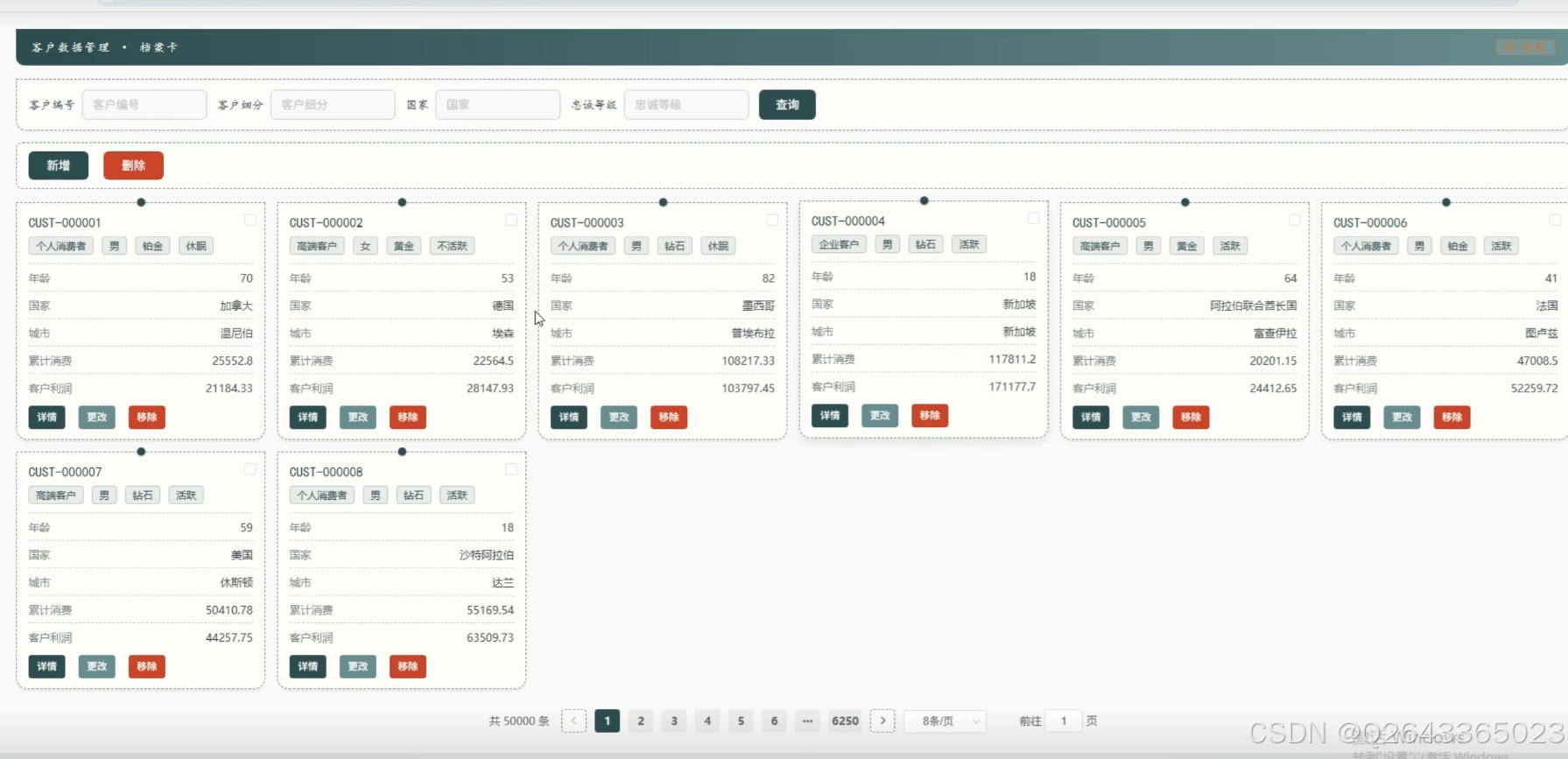The image size is (1568, 759).
Task: Click the 不活跃 tag on CUST-000002
Action: pos(453,246)
